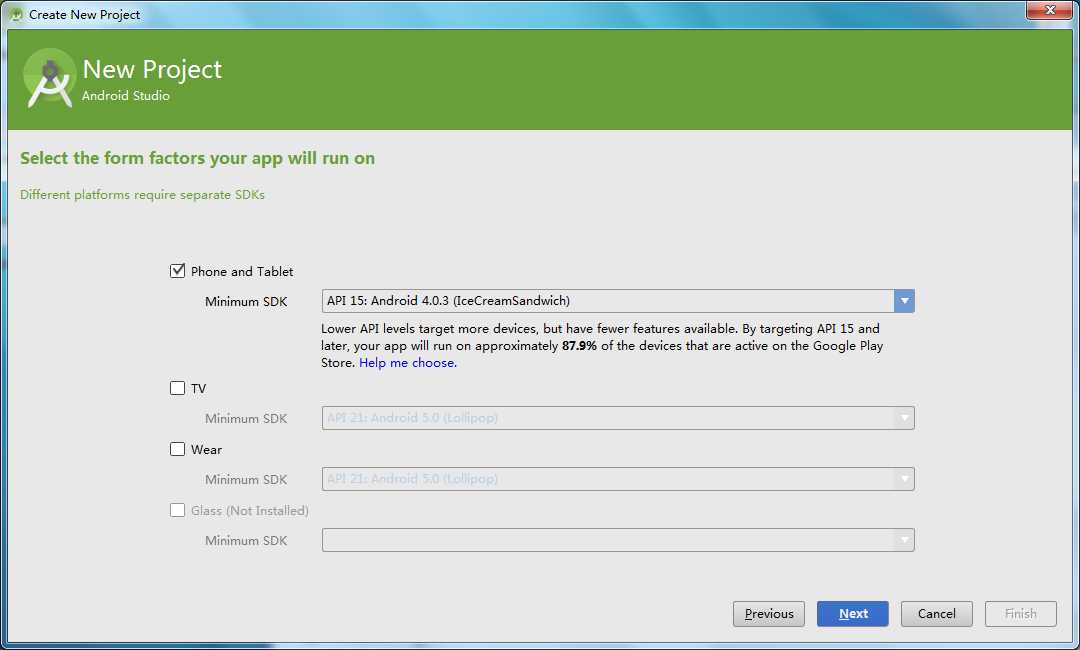Open the TV Minimum SDK dropdown
This screenshot has width=1080, height=650.
[x=618, y=418]
